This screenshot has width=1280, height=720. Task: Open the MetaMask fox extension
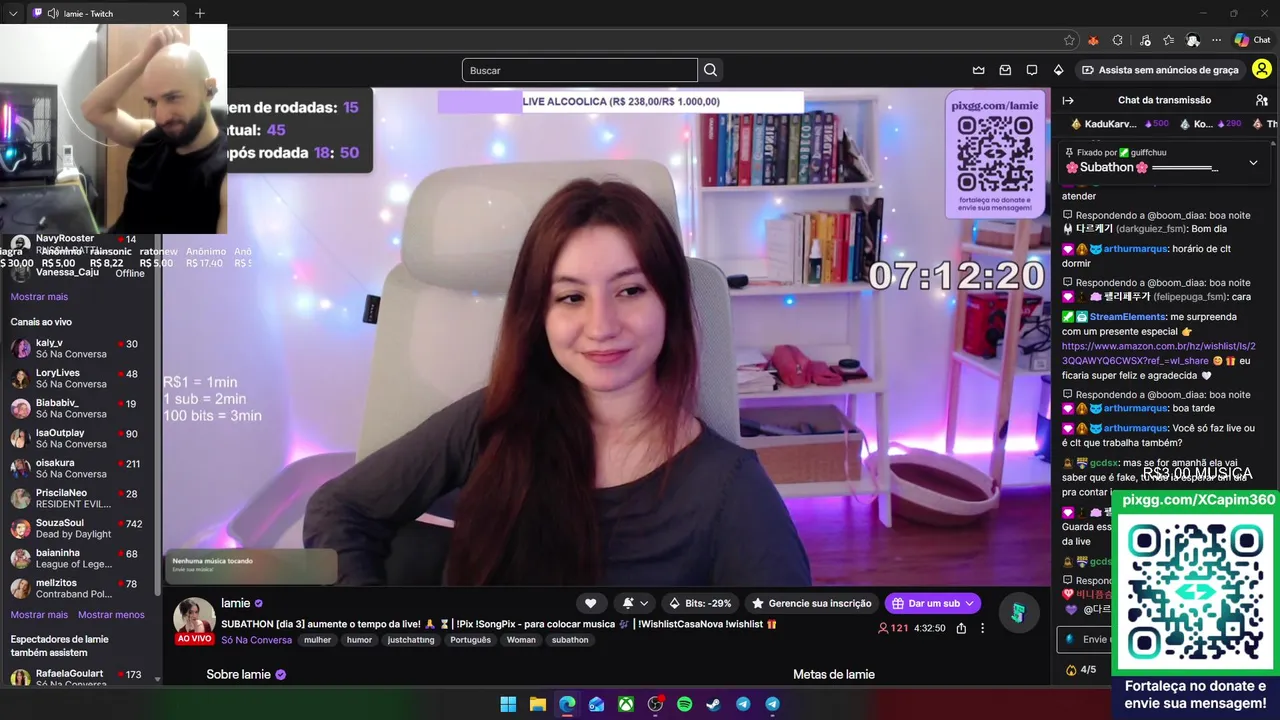click(x=1093, y=40)
